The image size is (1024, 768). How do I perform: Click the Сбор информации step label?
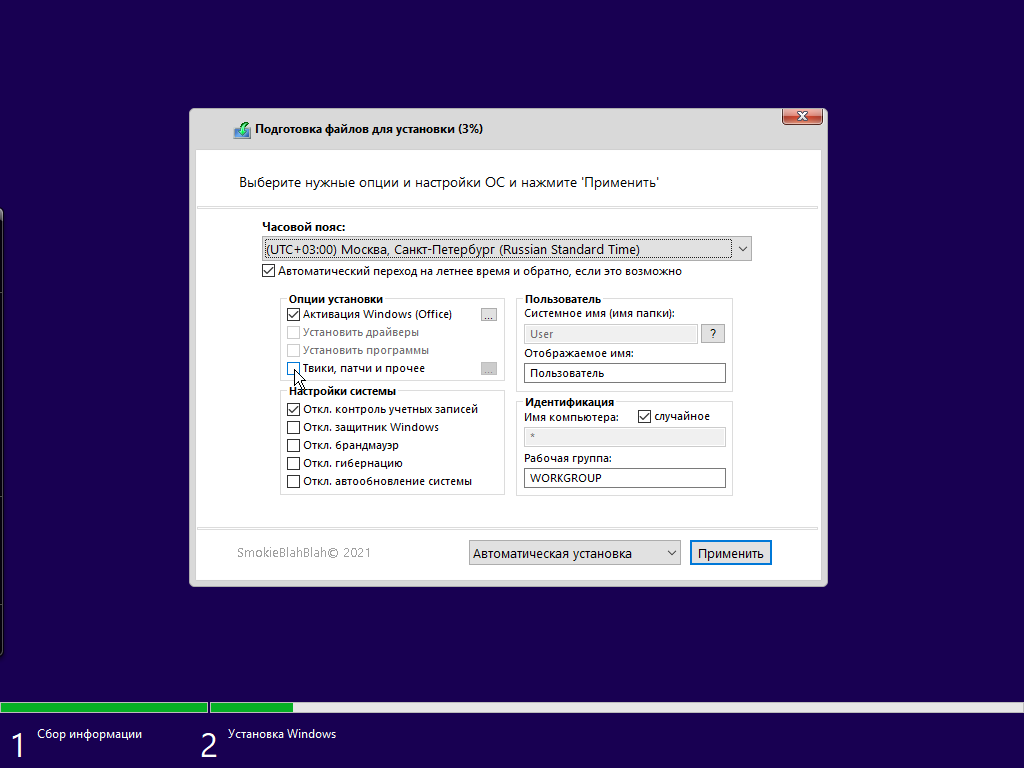click(89, 734)
